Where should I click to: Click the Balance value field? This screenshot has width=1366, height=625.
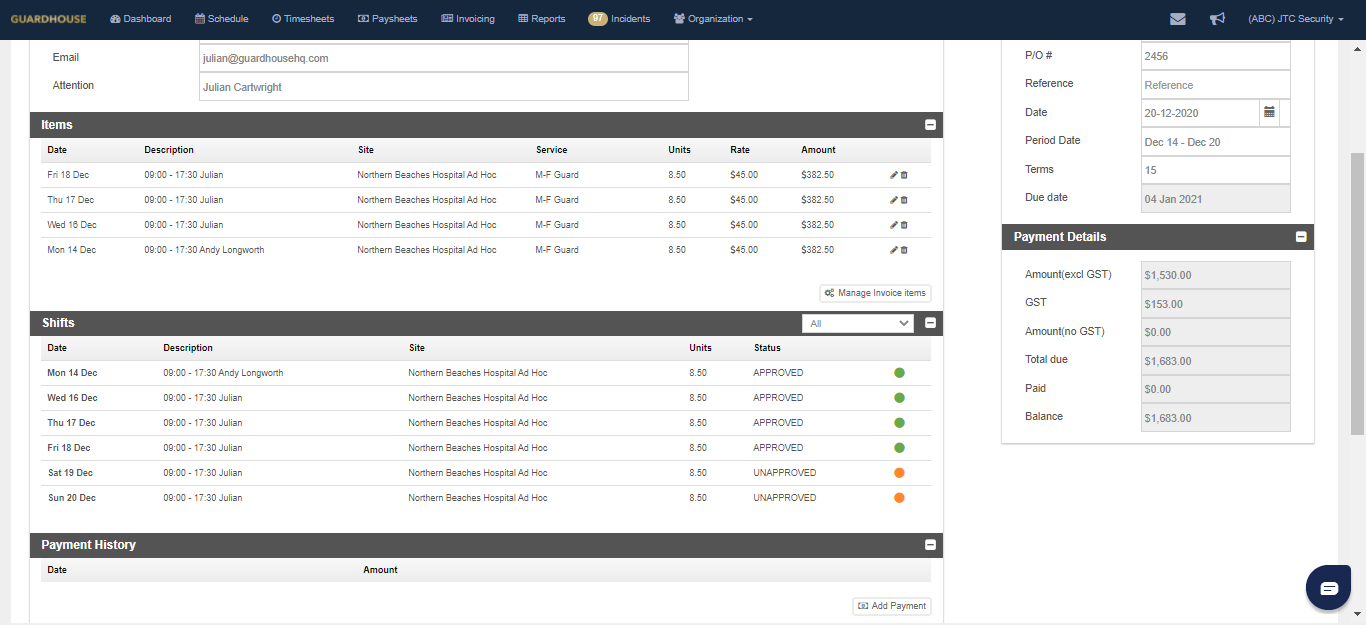1216,417
